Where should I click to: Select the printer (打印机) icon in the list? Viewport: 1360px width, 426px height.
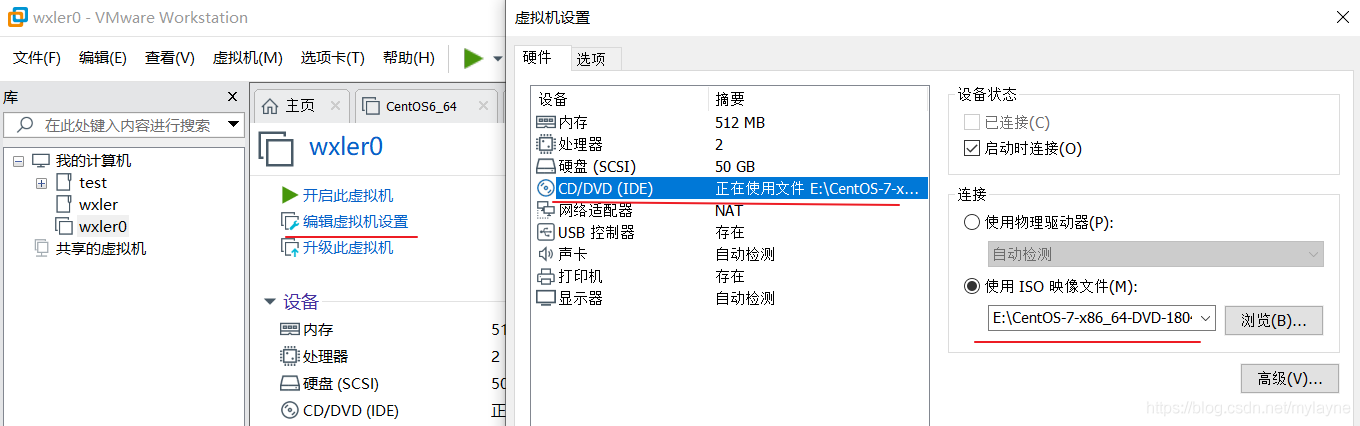(546, 276)
